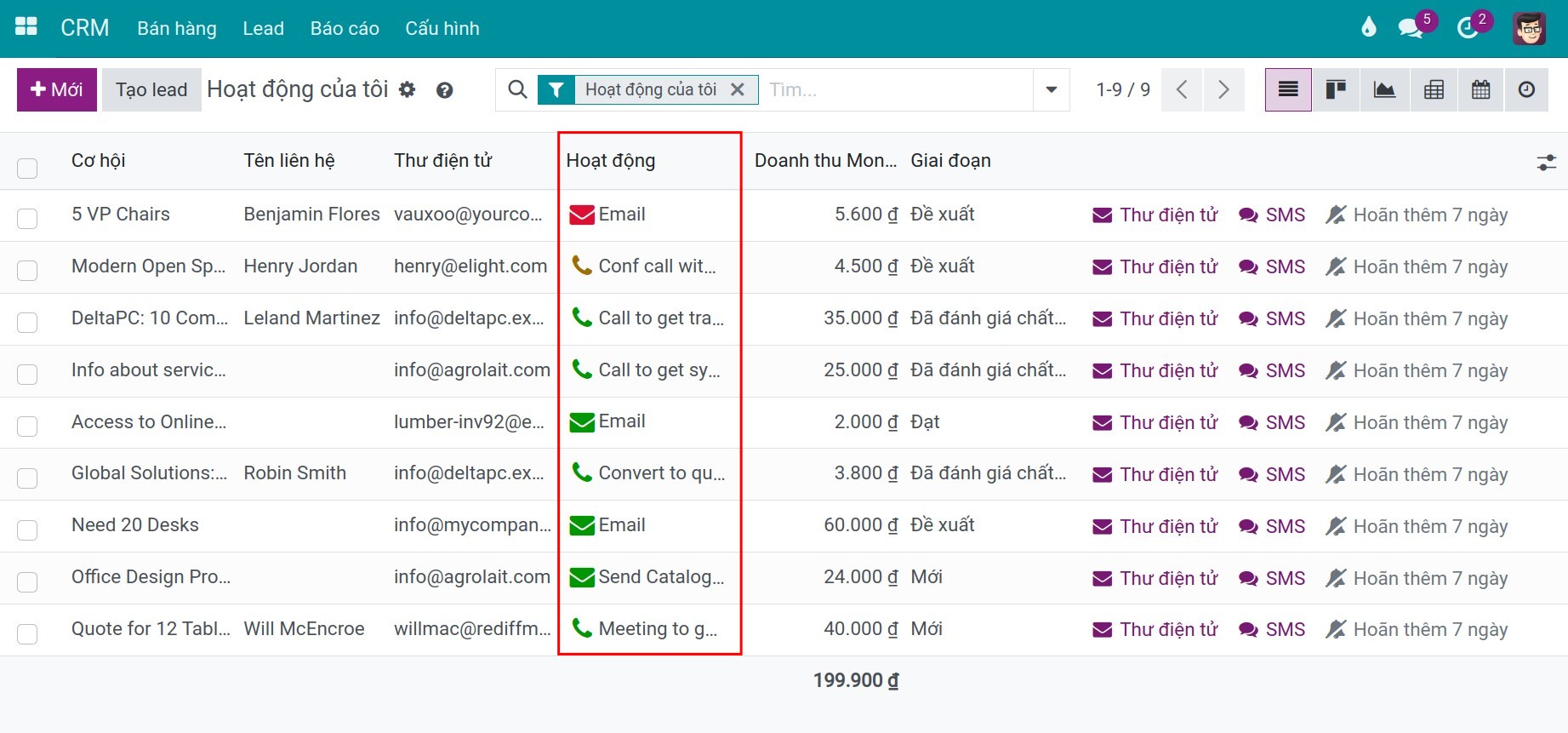This screenshot has height=733, width=1568.
Task: Click Thư điện tử for 5 VP Chairs
Action: click(1155, 215)
